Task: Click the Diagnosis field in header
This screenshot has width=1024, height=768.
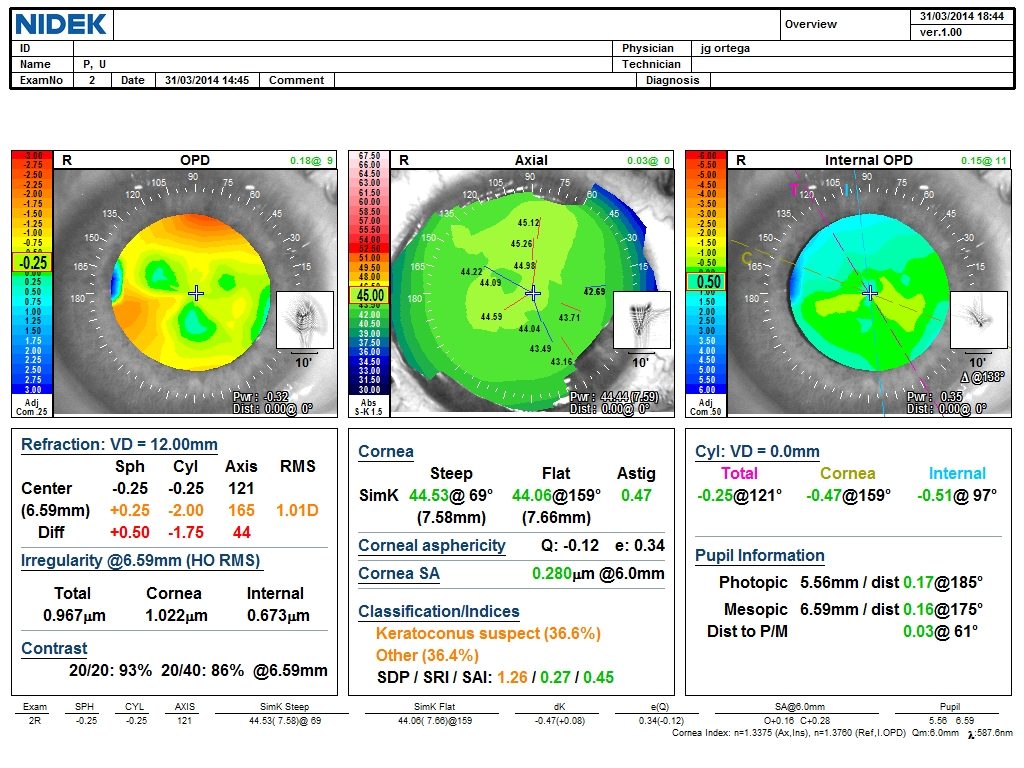Action: tap(862, 80)
